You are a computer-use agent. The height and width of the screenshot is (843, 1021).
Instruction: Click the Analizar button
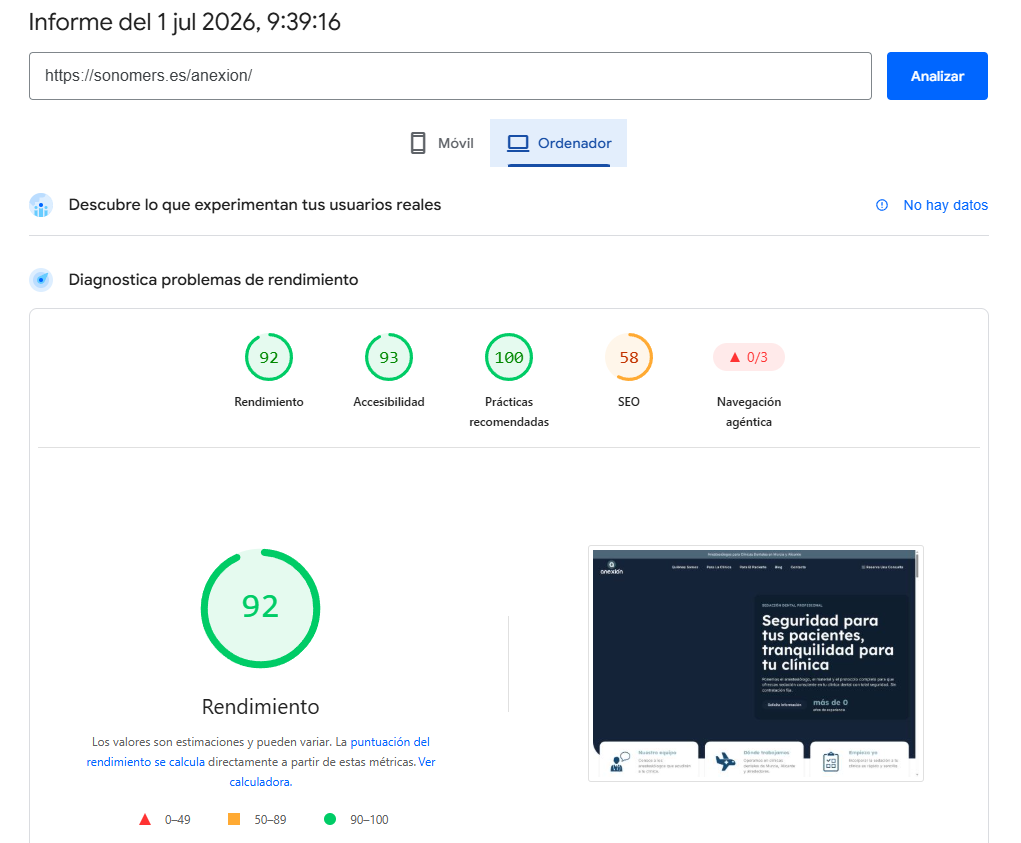click(937, 76)
